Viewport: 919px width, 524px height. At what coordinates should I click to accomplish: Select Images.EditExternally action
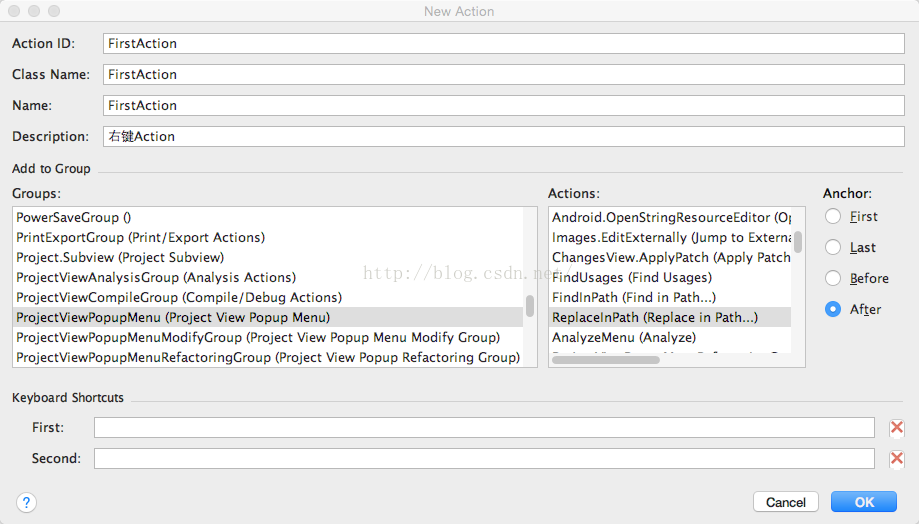[x=670, y=237]
